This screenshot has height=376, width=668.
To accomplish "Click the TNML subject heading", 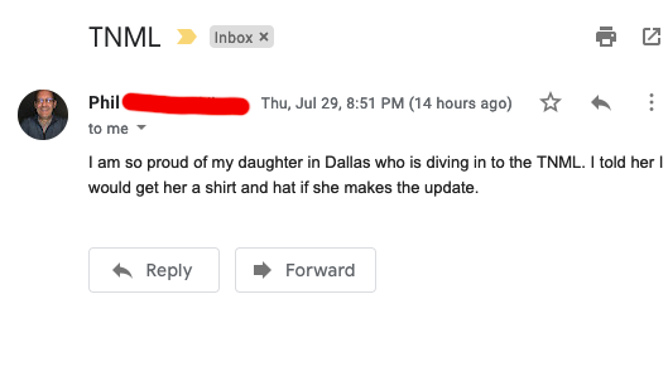I will [125, 37].
